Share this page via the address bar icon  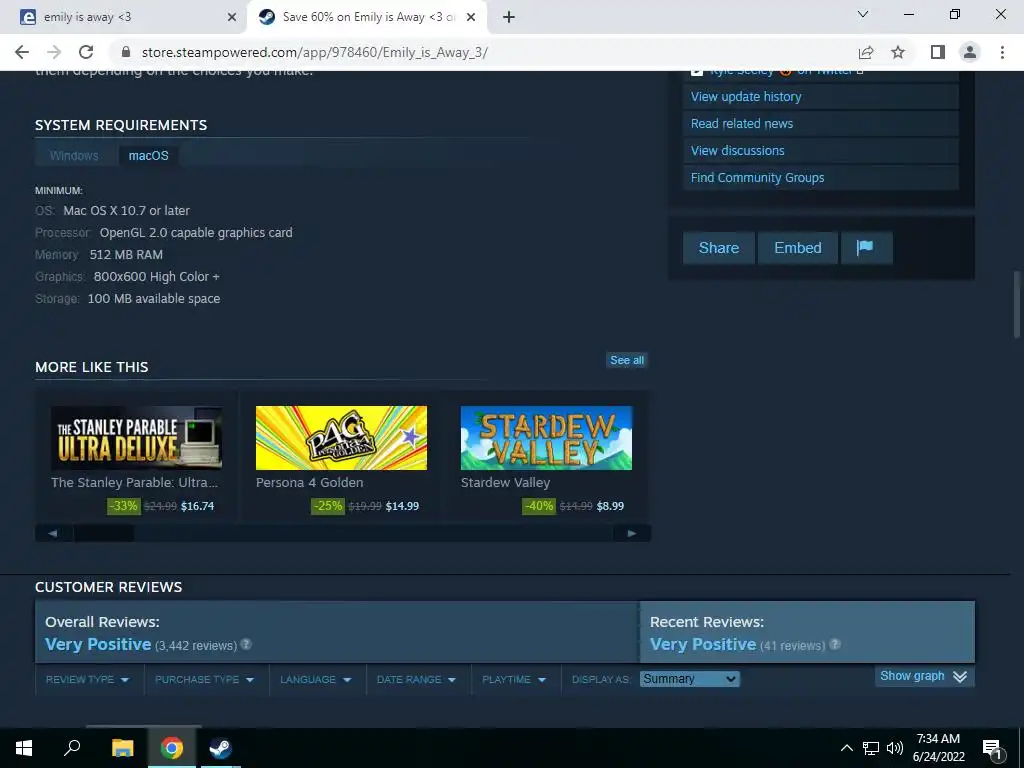pos(866,52)
